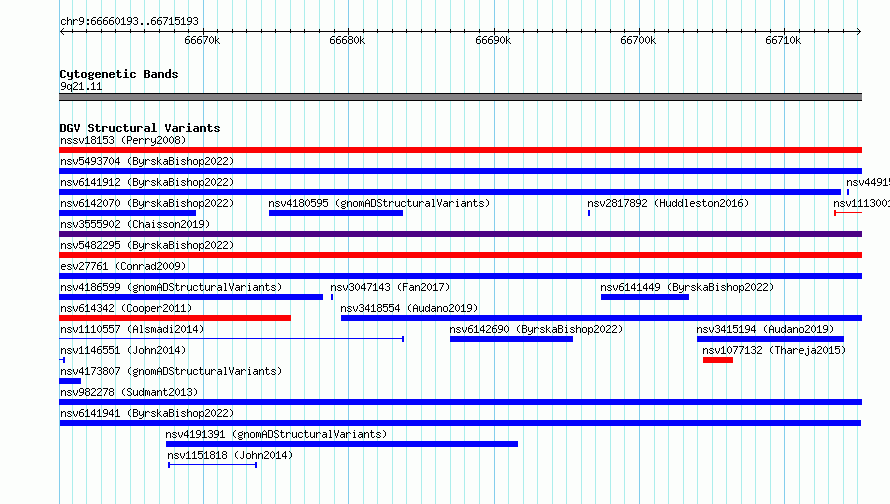This screenshot has width=890, height=504.
Task: Click the thin nsv1110557 variant line
Action: [232, 339]
